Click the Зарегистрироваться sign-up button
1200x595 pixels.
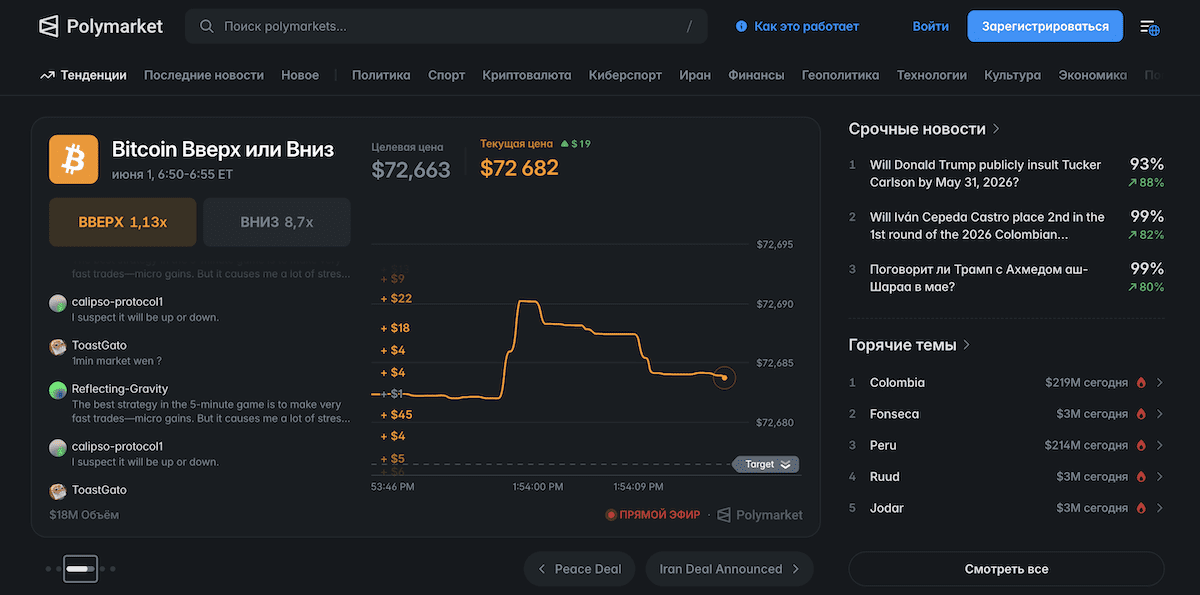click(x=1045, y=26)
